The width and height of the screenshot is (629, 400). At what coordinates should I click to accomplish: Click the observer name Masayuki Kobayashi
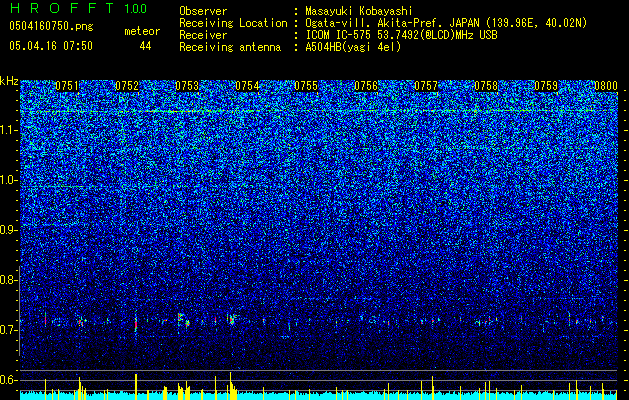pyautogui.click(x=359, y=11)
